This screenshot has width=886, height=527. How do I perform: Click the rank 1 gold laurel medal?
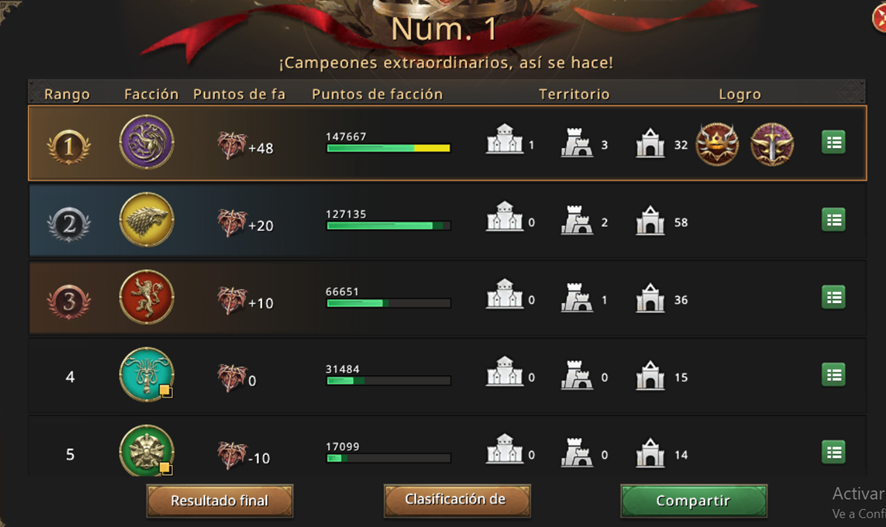click(x=68, y=146)
